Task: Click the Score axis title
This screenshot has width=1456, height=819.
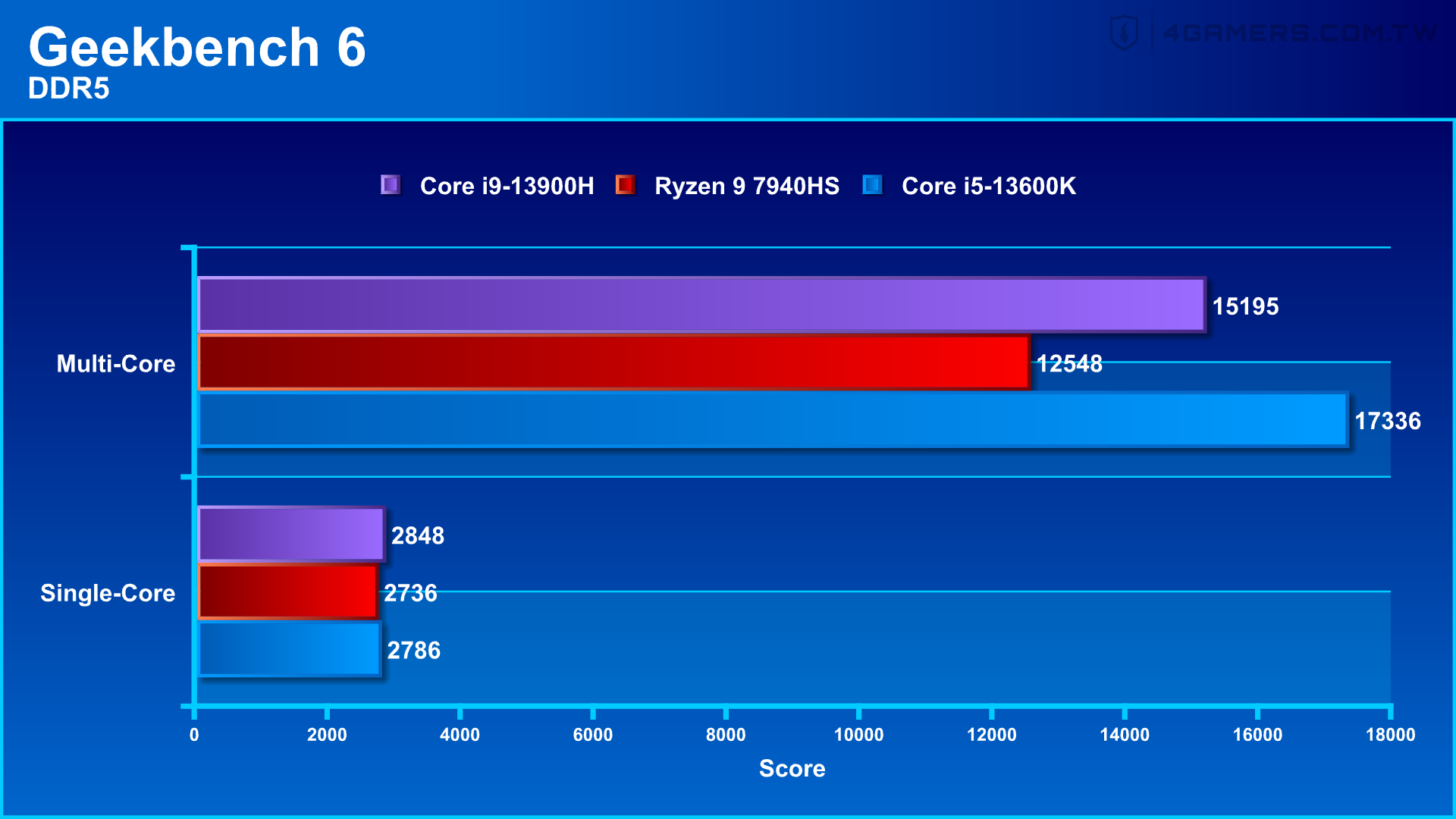Action: pyautogui.click(x=792, y=769)
